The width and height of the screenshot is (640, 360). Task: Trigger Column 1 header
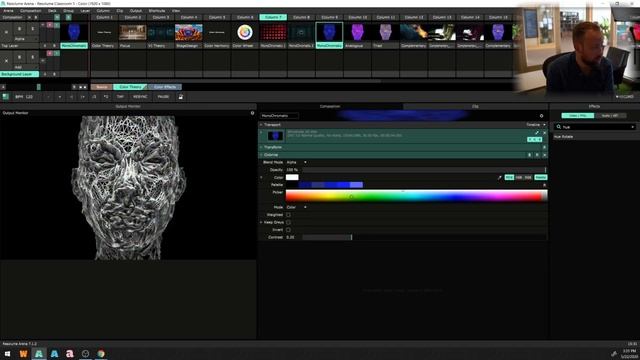point(104,18)
